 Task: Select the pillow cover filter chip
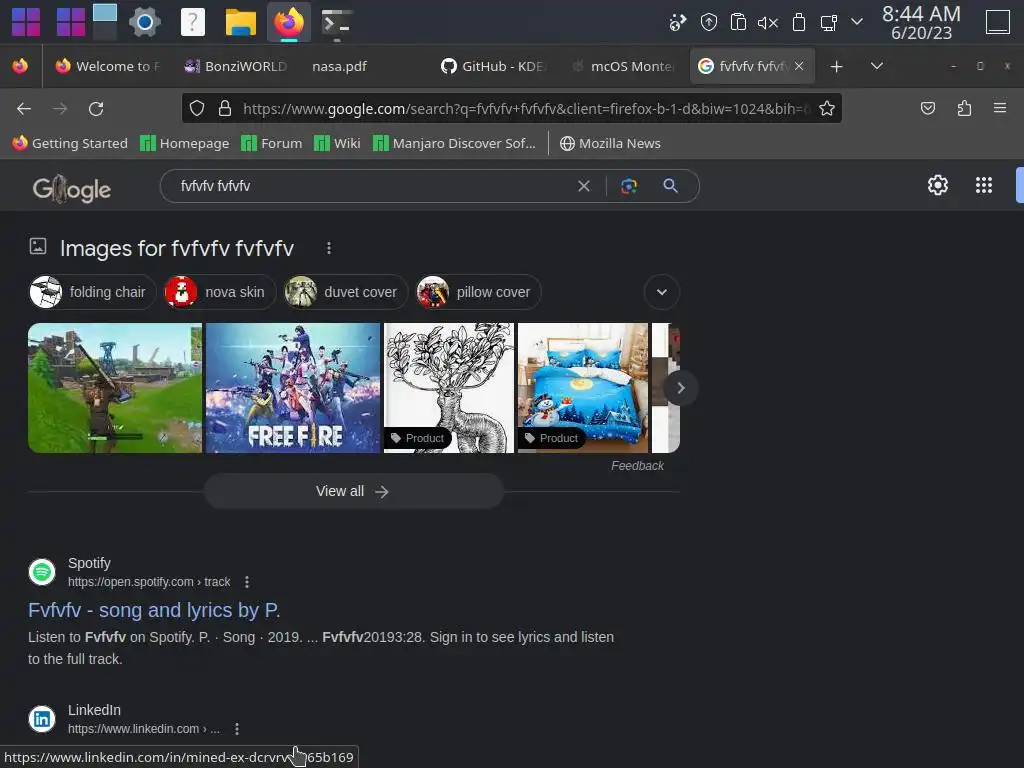click(479, 292)
